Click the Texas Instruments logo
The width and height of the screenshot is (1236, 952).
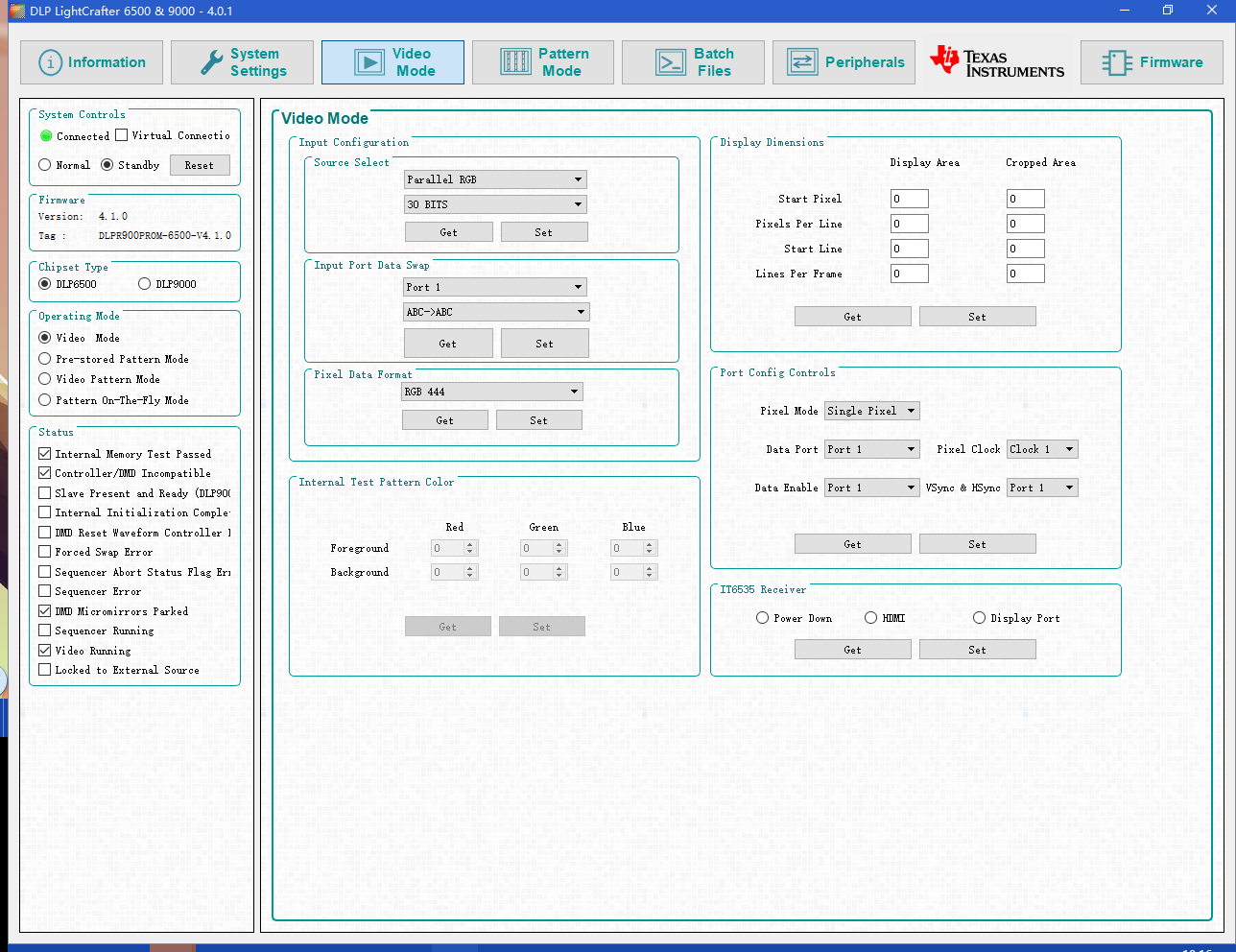tap(997, 62)
